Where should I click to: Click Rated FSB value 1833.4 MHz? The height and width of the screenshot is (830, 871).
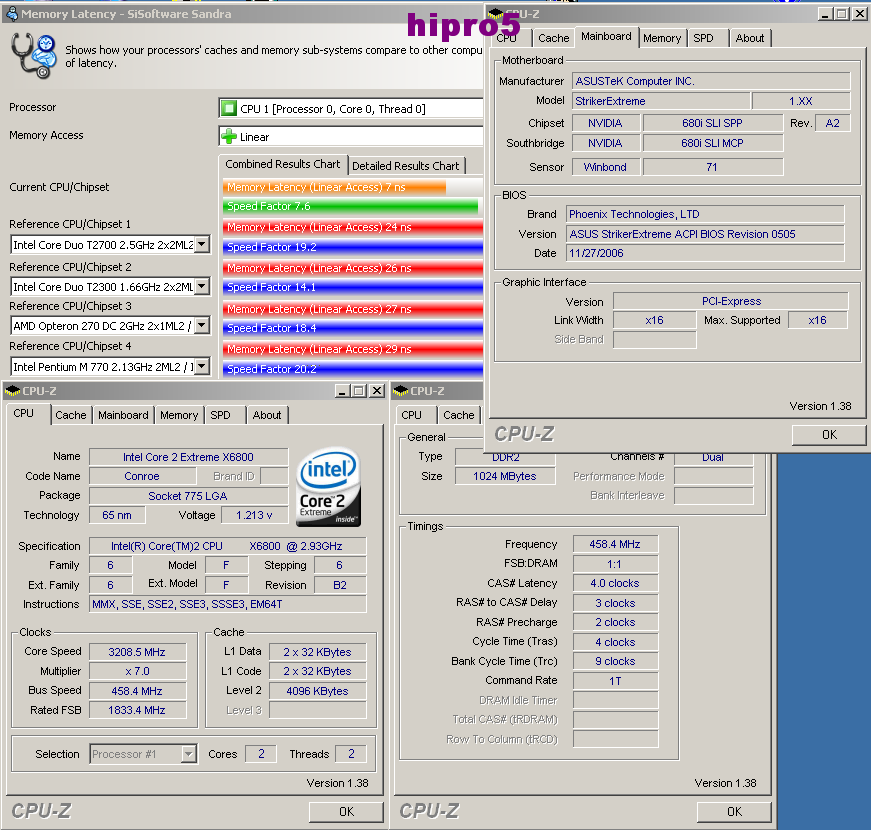(x=137, y=710)
